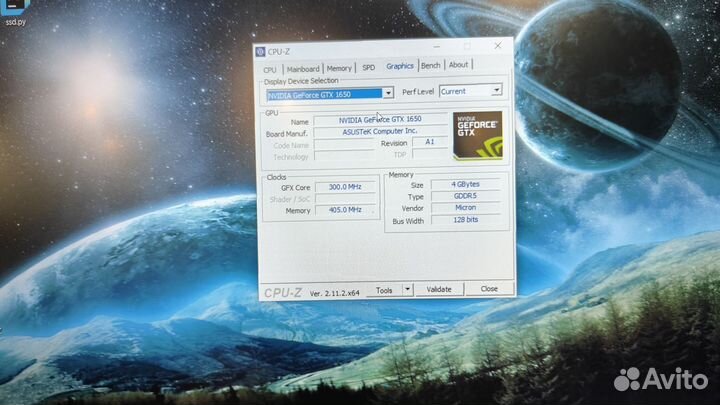Expand the Tools dropdown arrow
This screenshot has width=720, height=405.
coord(407,289)
